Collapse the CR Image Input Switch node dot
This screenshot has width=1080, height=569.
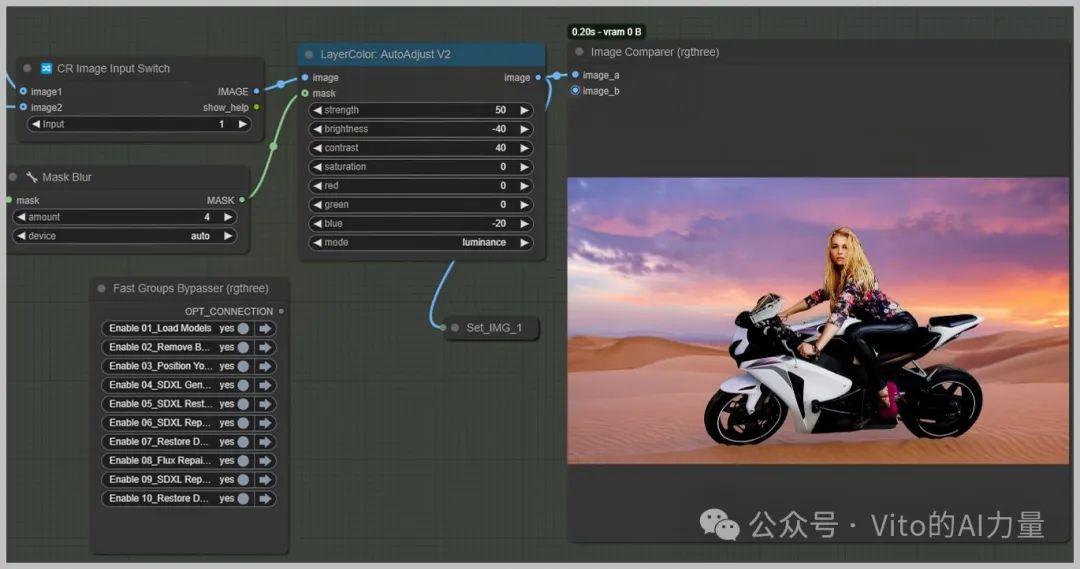pos(28,68)
